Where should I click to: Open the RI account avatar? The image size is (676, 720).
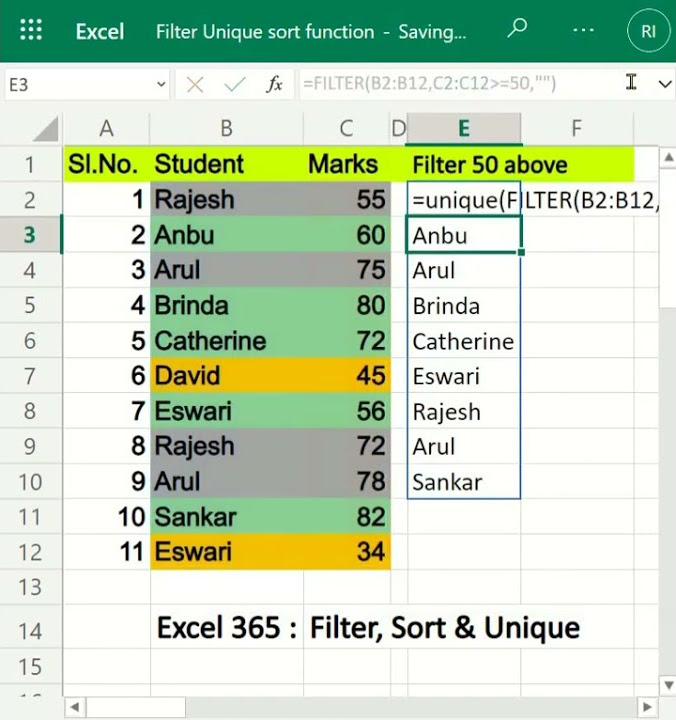648,31
